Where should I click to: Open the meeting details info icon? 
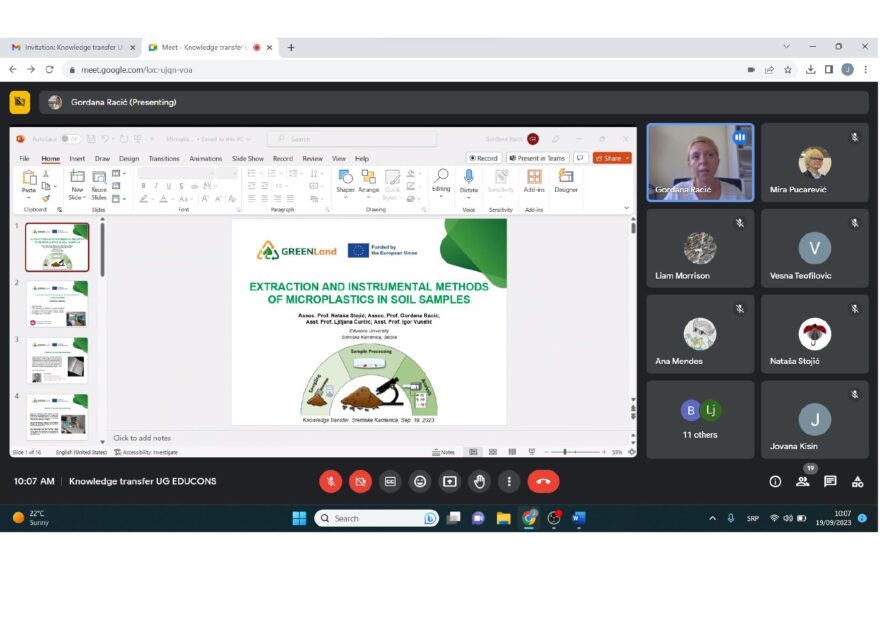point(775,482)
